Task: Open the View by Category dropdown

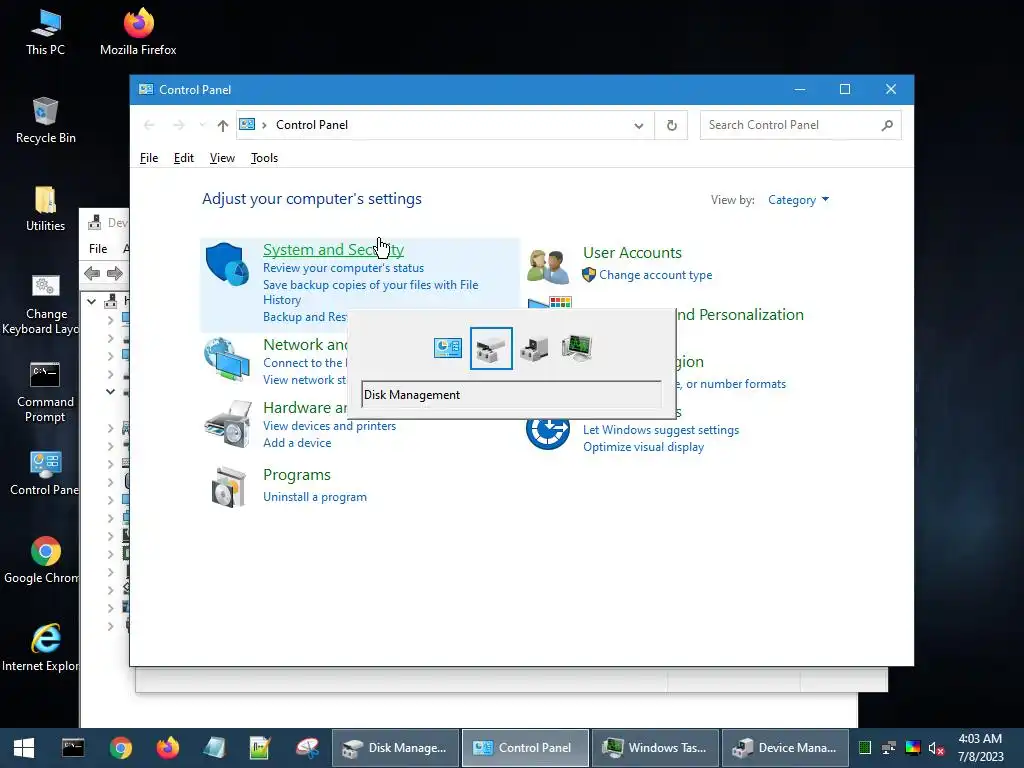Action: 798,200
